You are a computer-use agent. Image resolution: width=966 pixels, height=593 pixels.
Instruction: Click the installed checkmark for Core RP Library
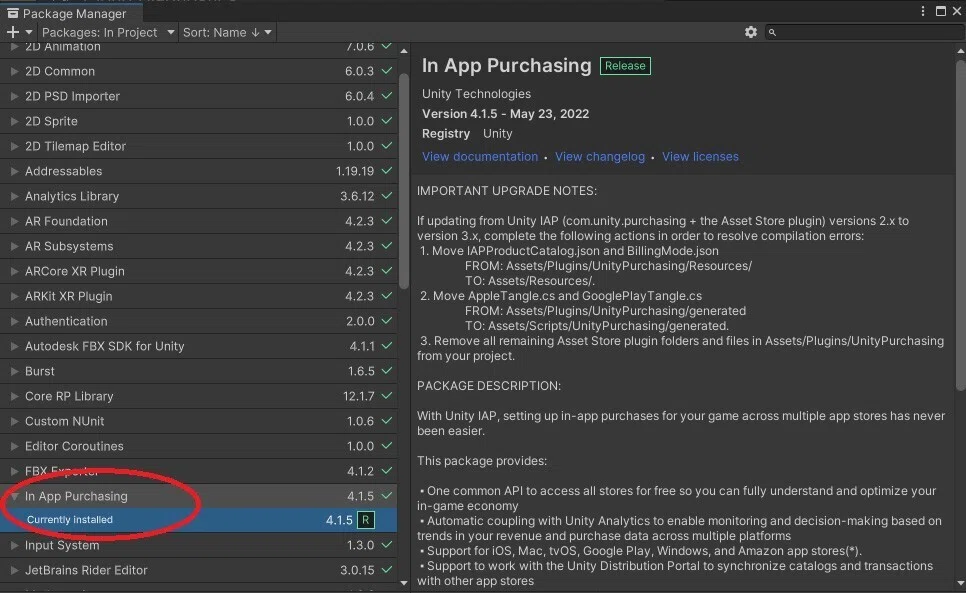pos(386,395)
